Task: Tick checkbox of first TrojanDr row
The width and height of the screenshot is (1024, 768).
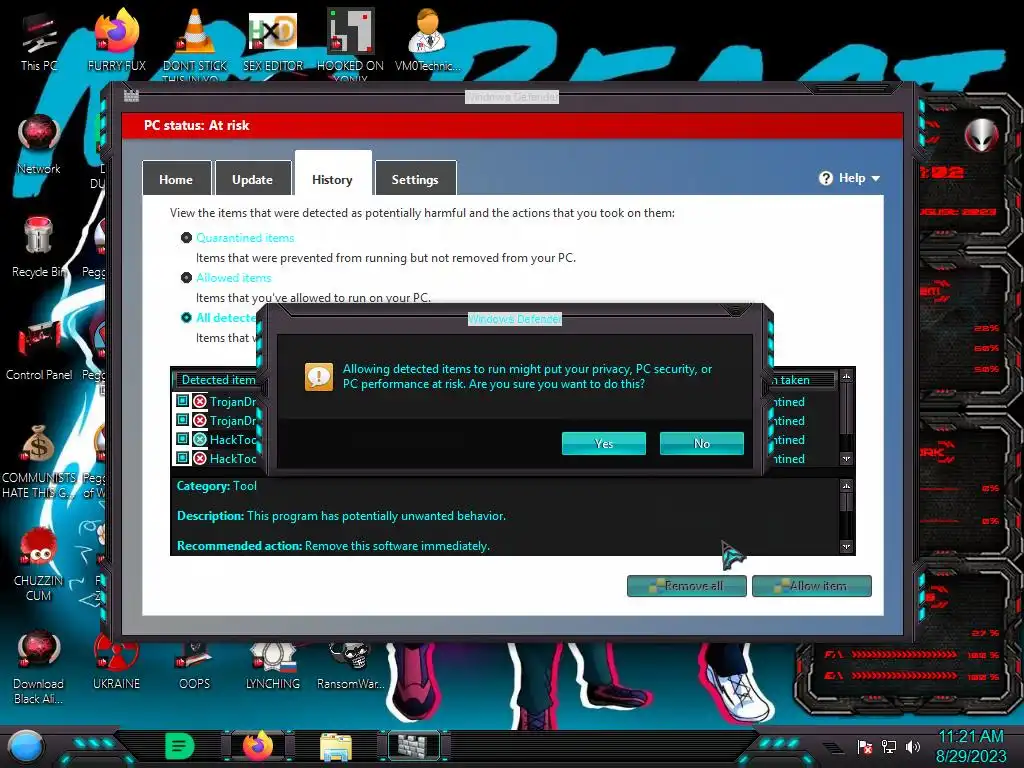Action: pyautogui.click(x=183, y=401)
